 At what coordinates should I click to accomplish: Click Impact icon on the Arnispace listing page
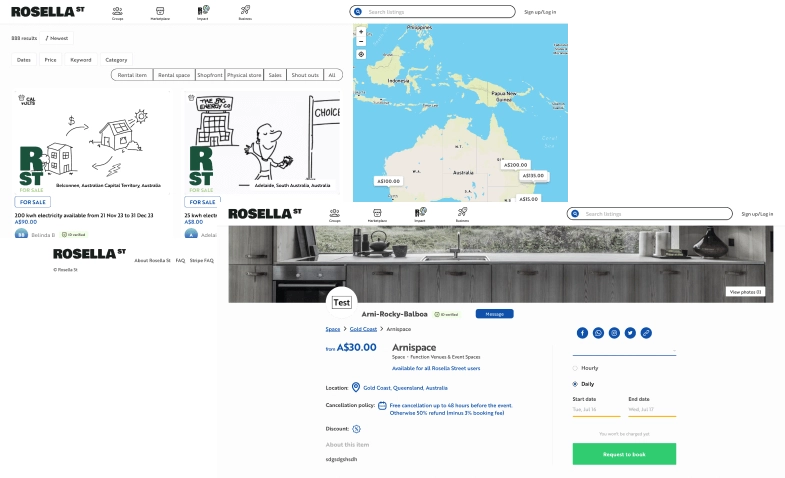[x=420, y=213]
